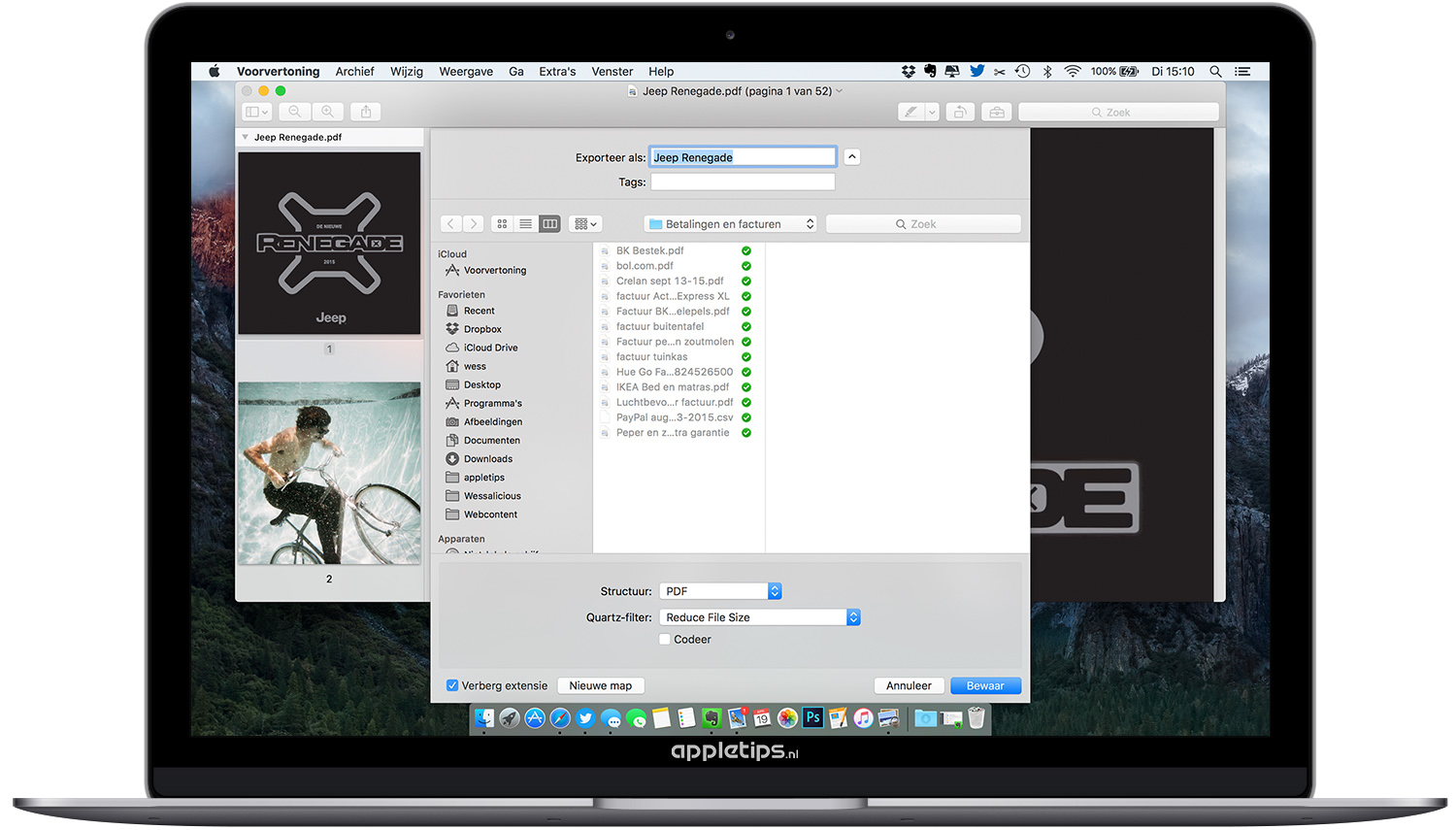Switch save dialog to column view
Image resolution: width=1456 pixels, height=830 pixels.
tap(549, 224)
